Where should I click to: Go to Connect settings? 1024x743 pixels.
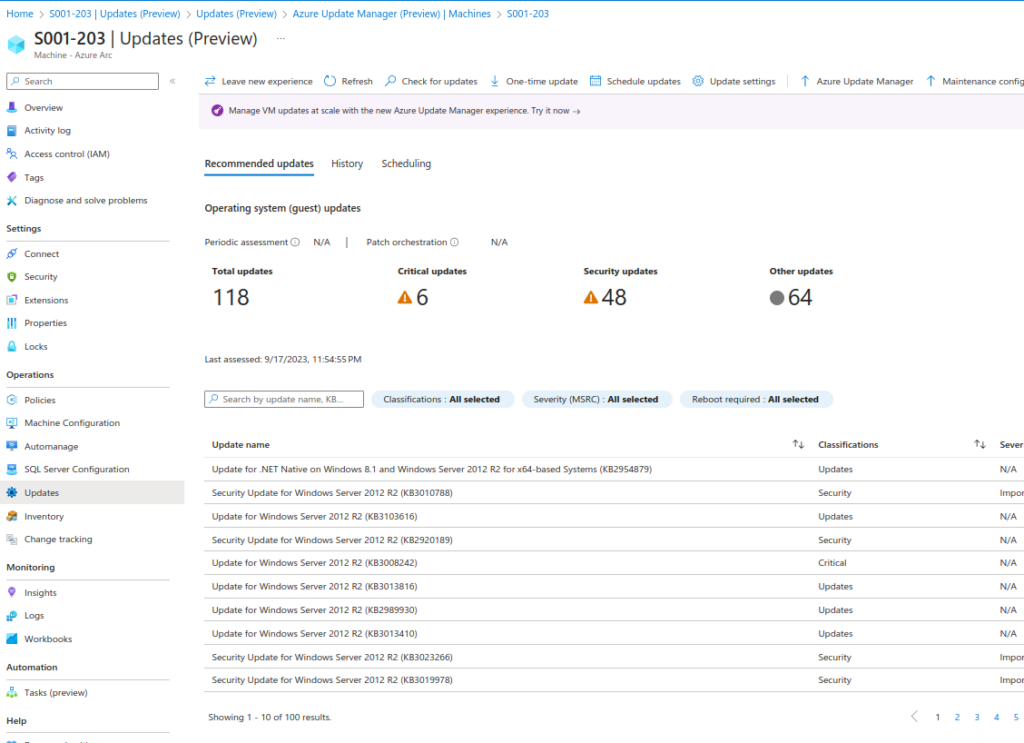(41, 254)
